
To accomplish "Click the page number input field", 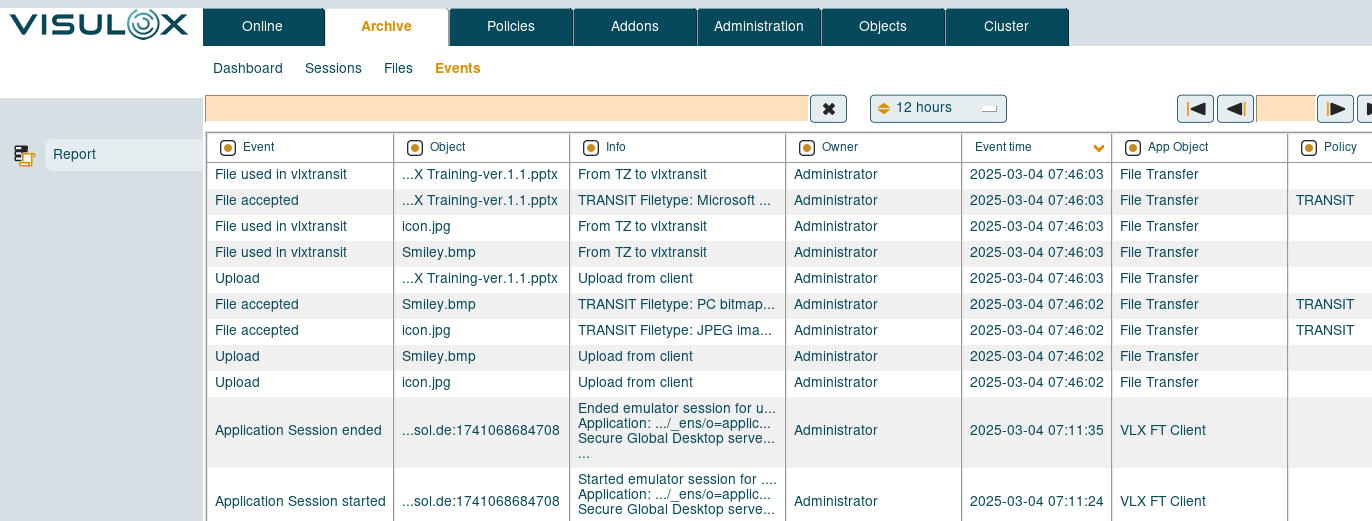I will pyautogui.click(x=1285, y=109).
